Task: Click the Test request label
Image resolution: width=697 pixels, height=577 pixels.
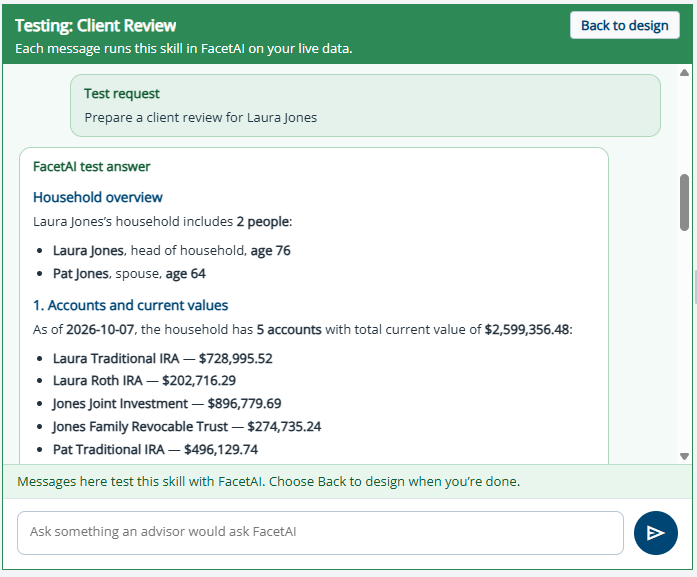Action: pyautogui.click(x=121, y=94)
